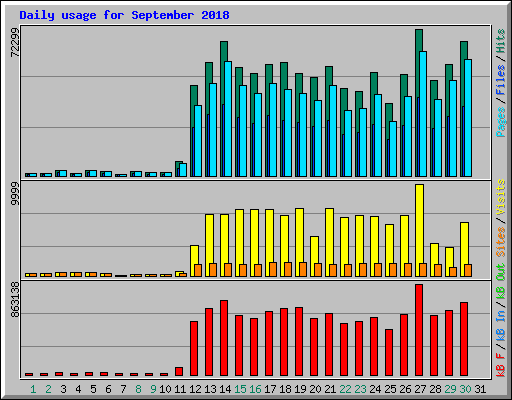Select day label 26 on the x-axis
This screenshot has width=512, height=400.
[405, 389]
